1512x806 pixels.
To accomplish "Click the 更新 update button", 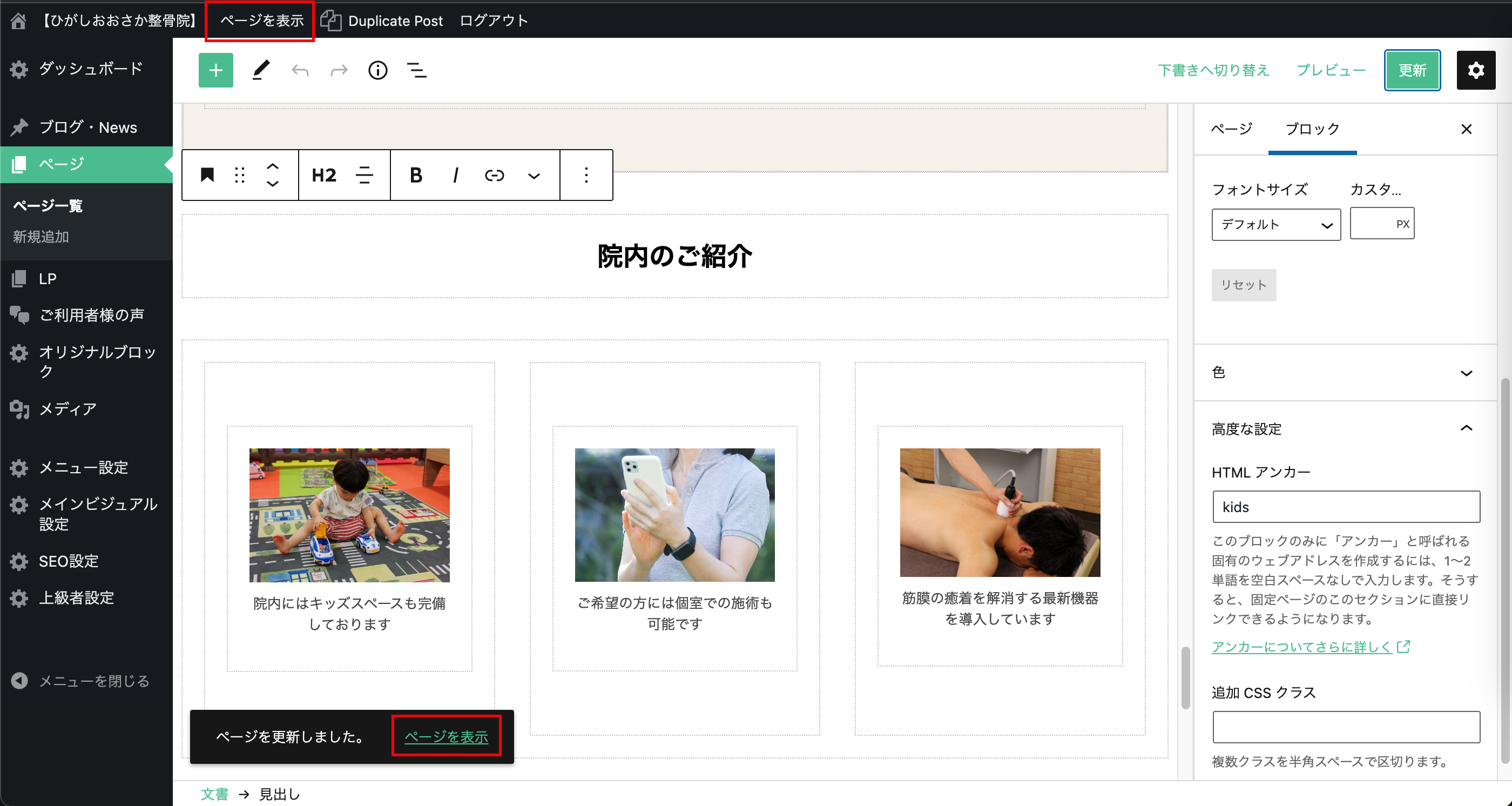I will click(x=1412, y=70).
